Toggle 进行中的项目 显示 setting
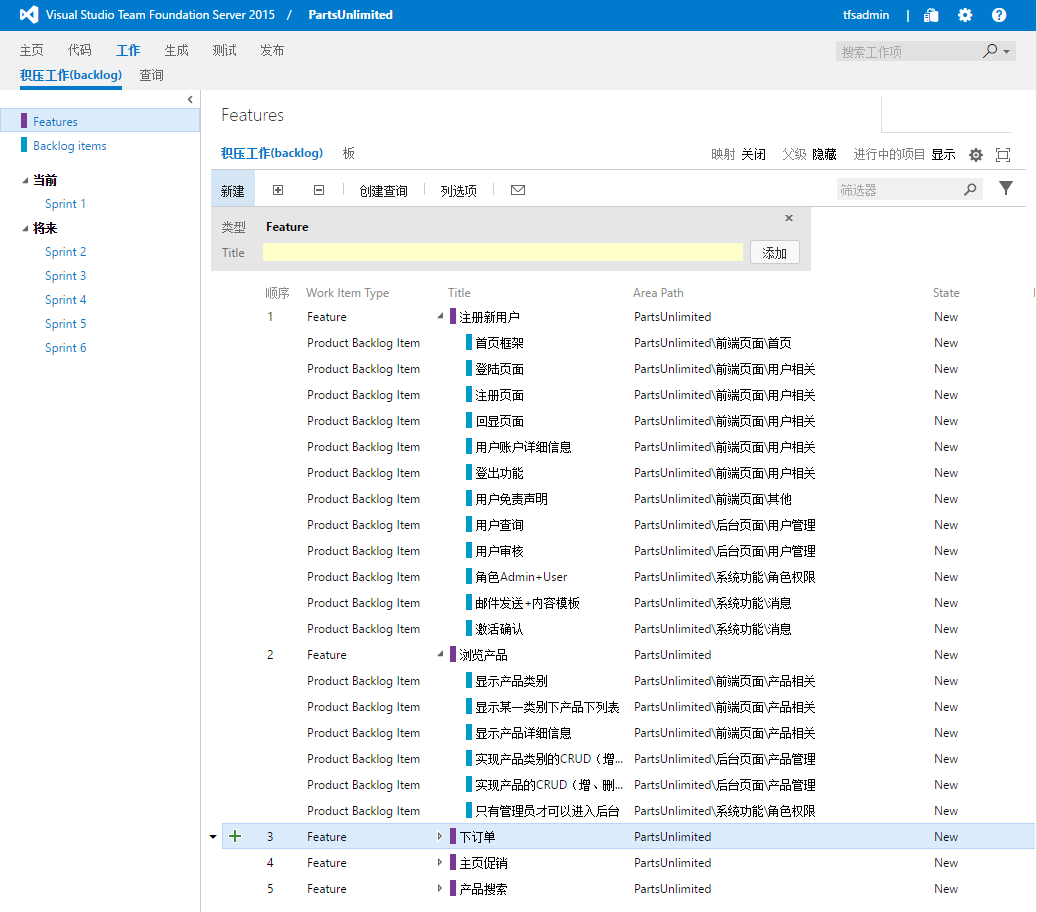The width and height of the screenshot is (1037, 912). (943, 155)
